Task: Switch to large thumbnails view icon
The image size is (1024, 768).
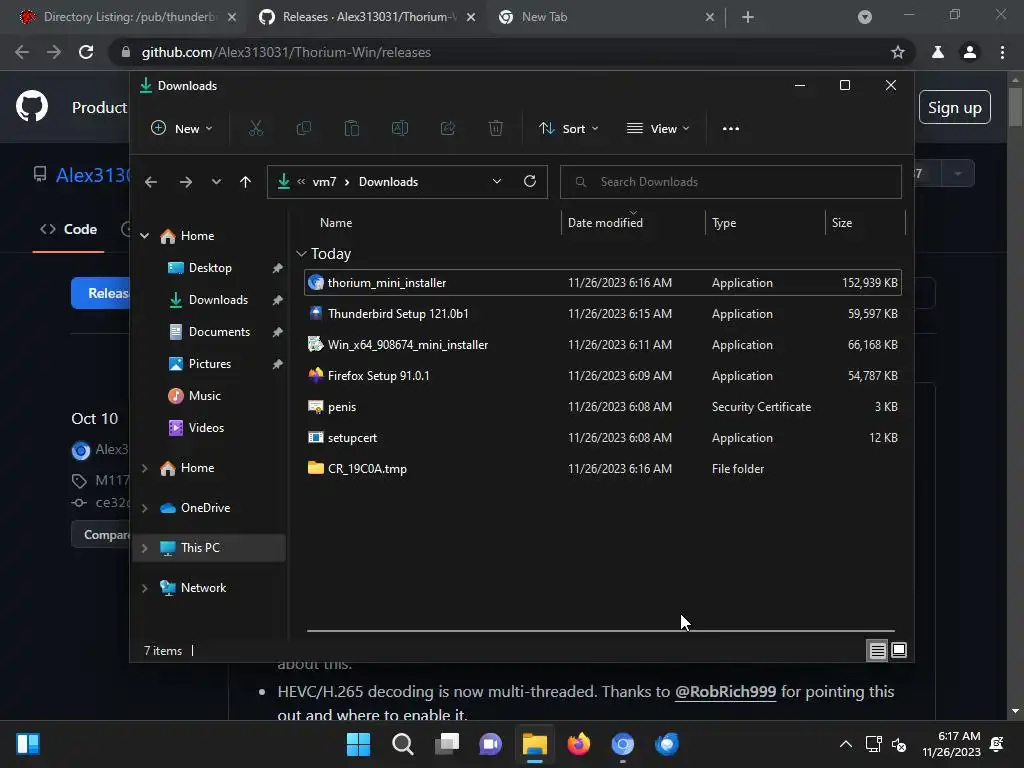Action: tap(899, 650)
